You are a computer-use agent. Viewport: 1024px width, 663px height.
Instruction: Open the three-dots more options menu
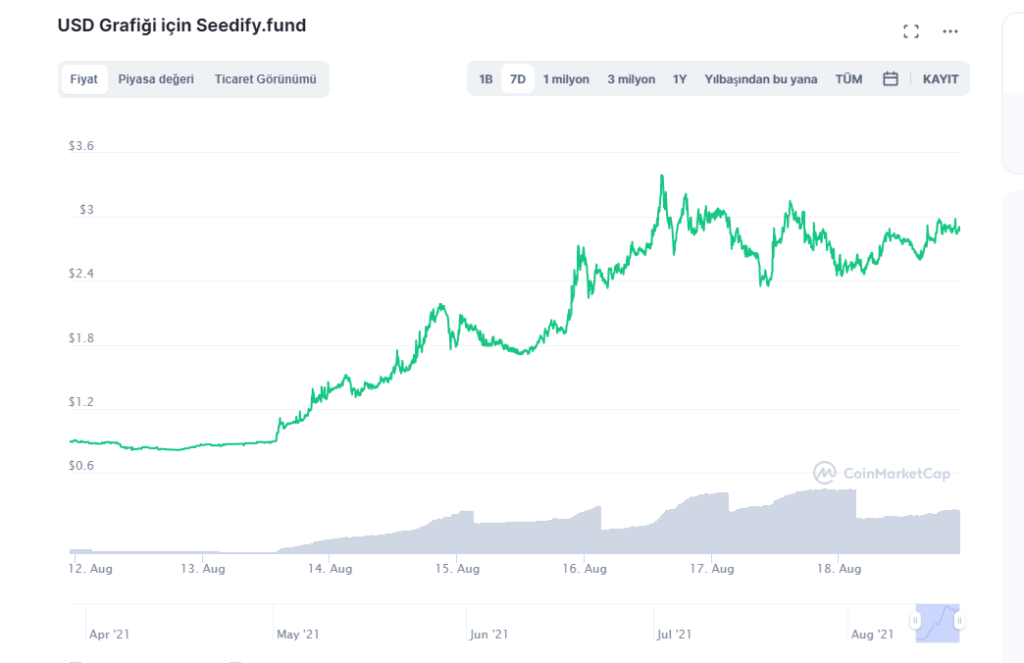coord(950,31)
